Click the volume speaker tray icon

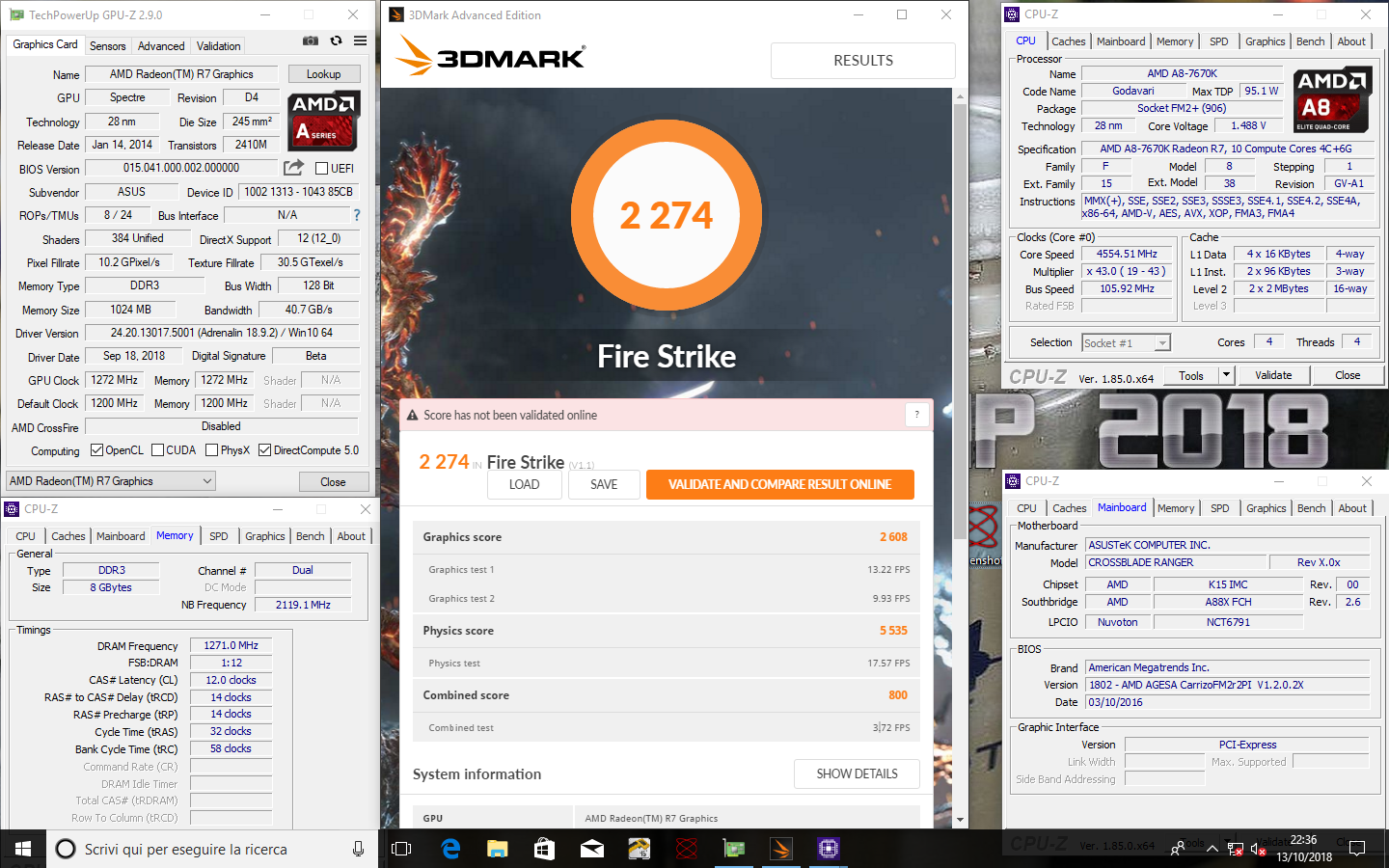(x=1260, y=849)
